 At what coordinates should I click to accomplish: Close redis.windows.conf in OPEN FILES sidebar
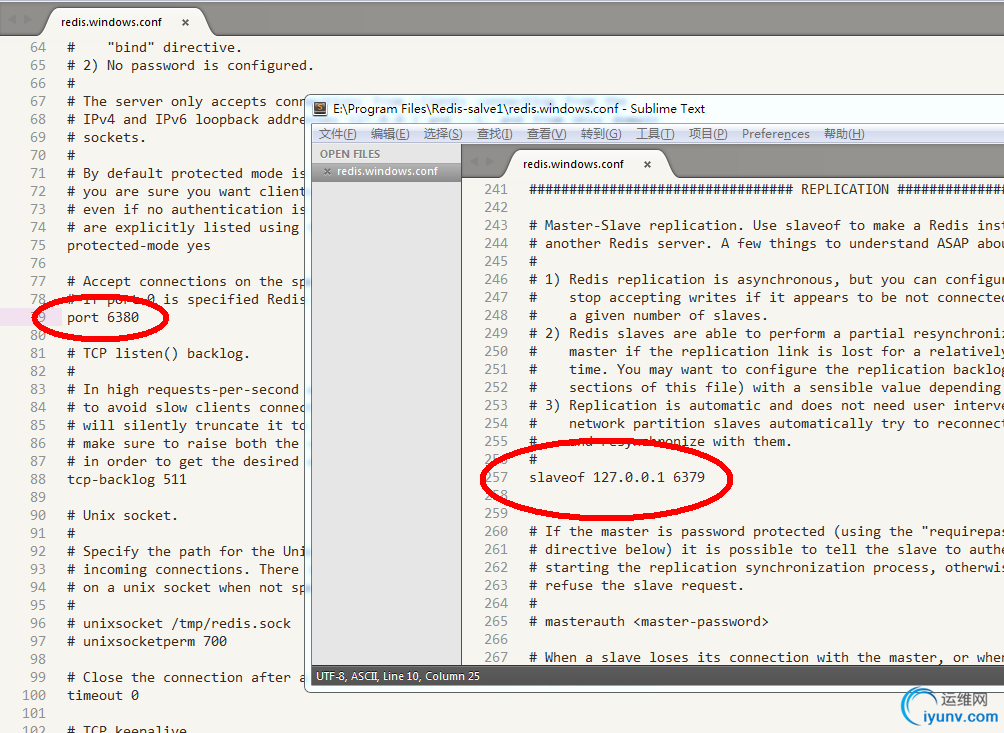[327, 172]
